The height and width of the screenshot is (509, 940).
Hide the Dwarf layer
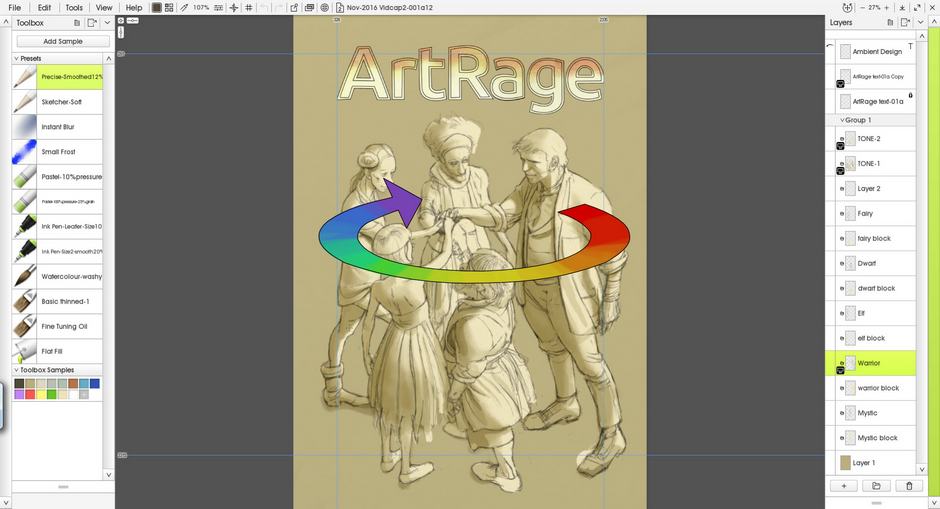coord(842,263)
